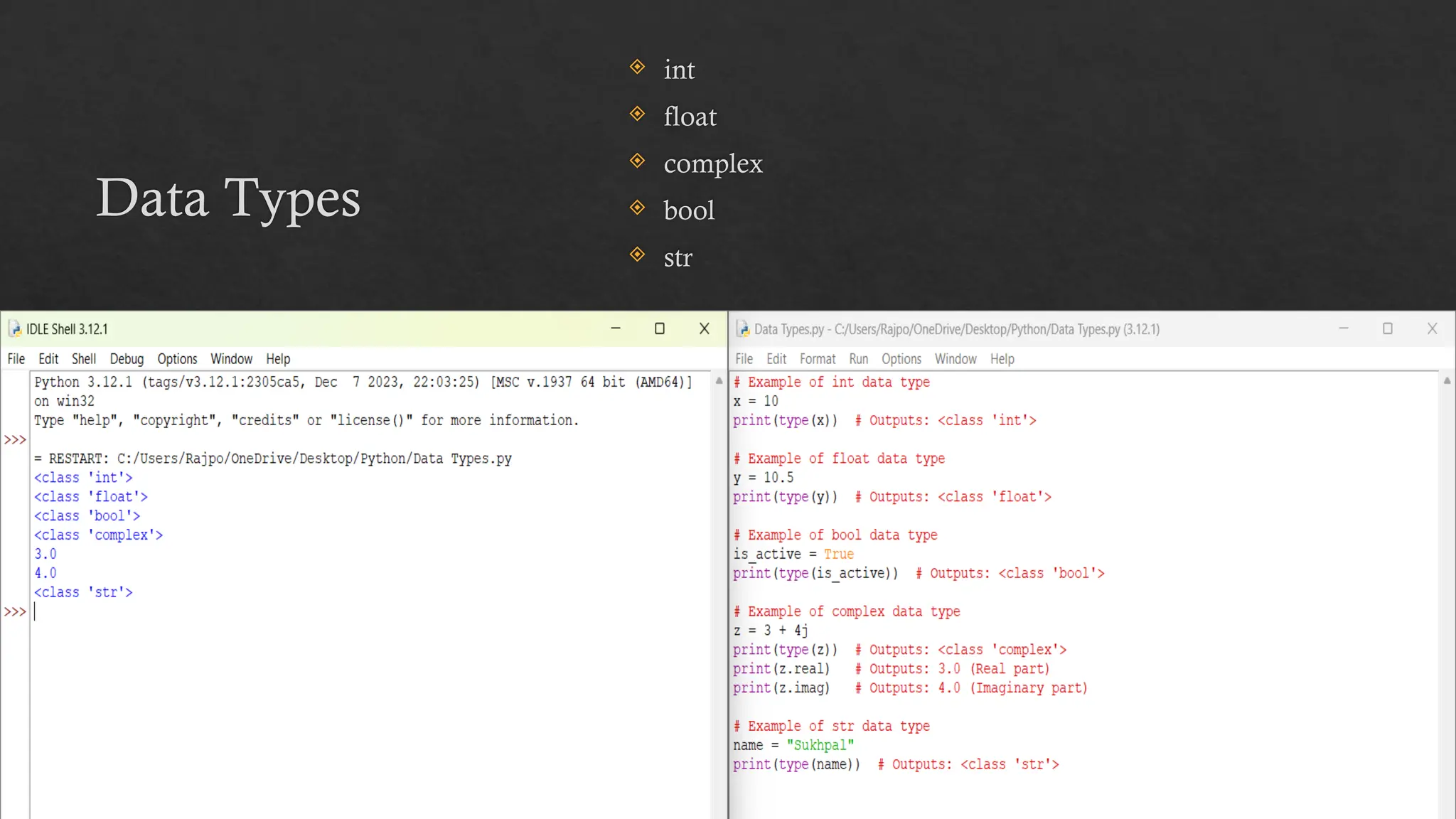1456x819 pixels.
Task: Close the Data Types.py editor window
Action: 1432,328
